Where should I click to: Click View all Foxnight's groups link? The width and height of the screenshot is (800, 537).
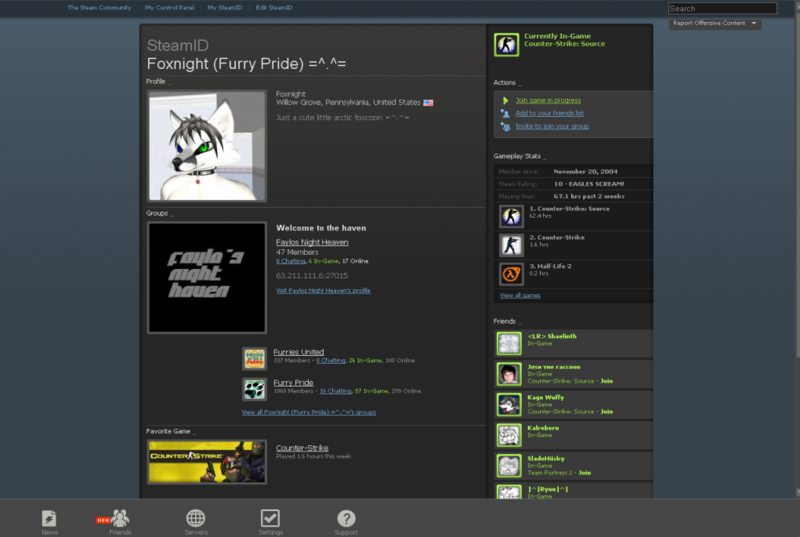tap(309, 412)
